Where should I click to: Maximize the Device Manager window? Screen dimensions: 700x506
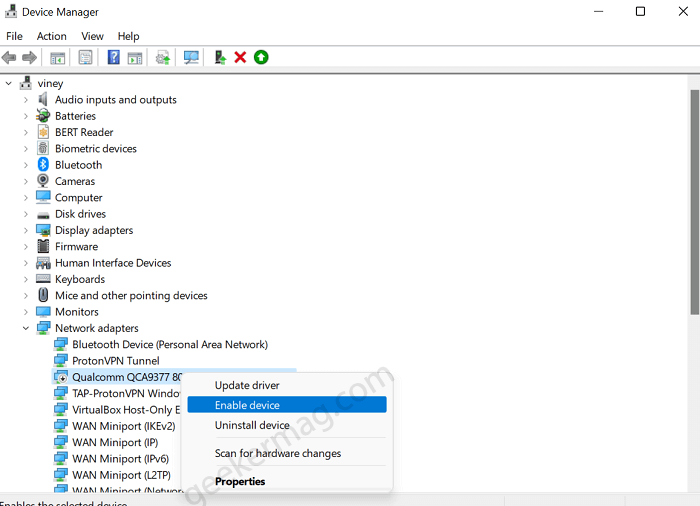[640, 11]
